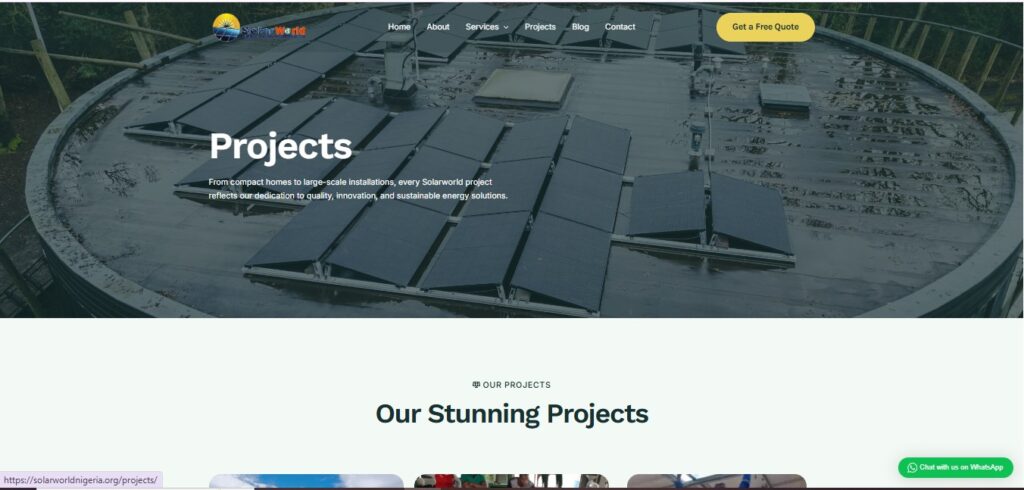Click the large Projects hero heading

(x=281, y=146)
